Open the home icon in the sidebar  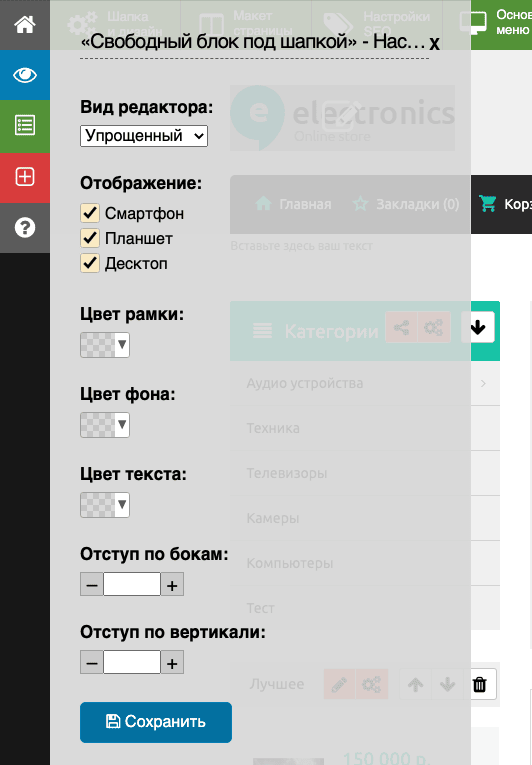[x=24, y=25]
